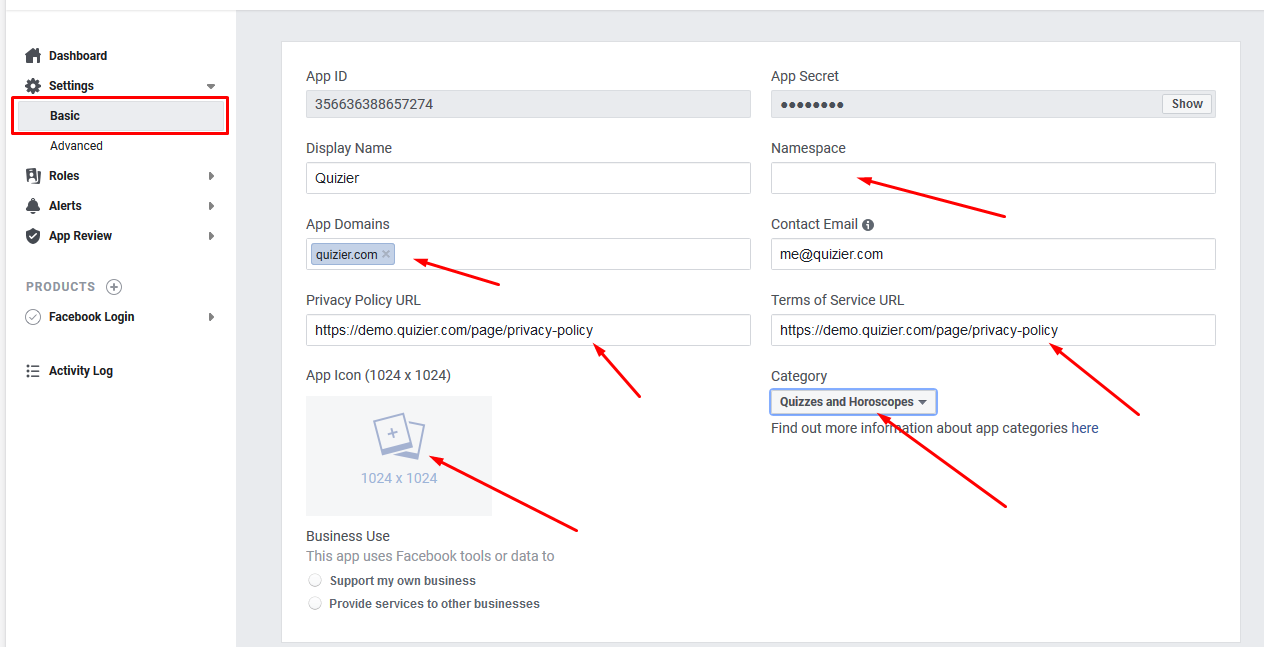This screenshot has width=1264, height=647.
Task: Expand Facebook Login submenu arrow
Action: [211, 317]
